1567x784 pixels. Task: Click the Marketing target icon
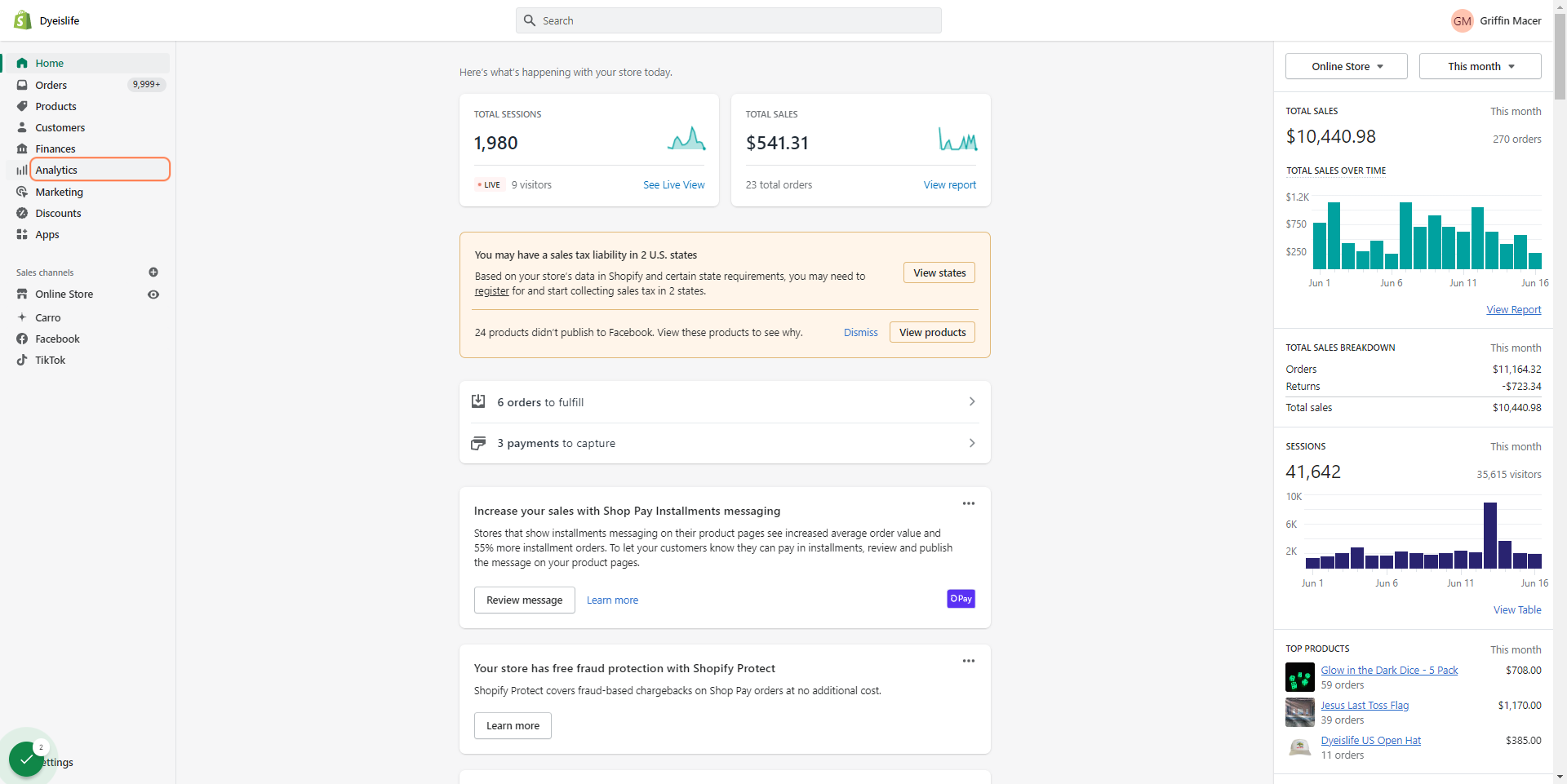click(22, 192)
